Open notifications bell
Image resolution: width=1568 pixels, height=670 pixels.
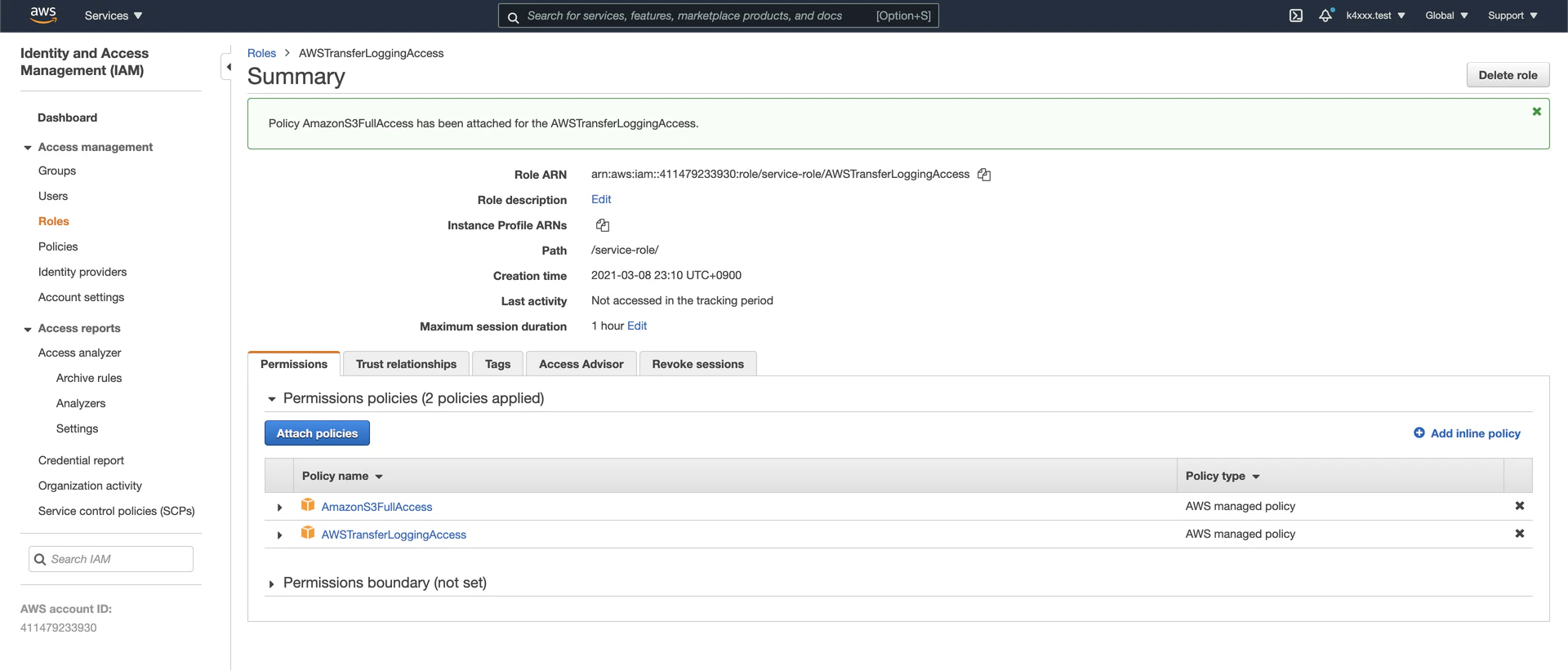[x=1325, y=16]
